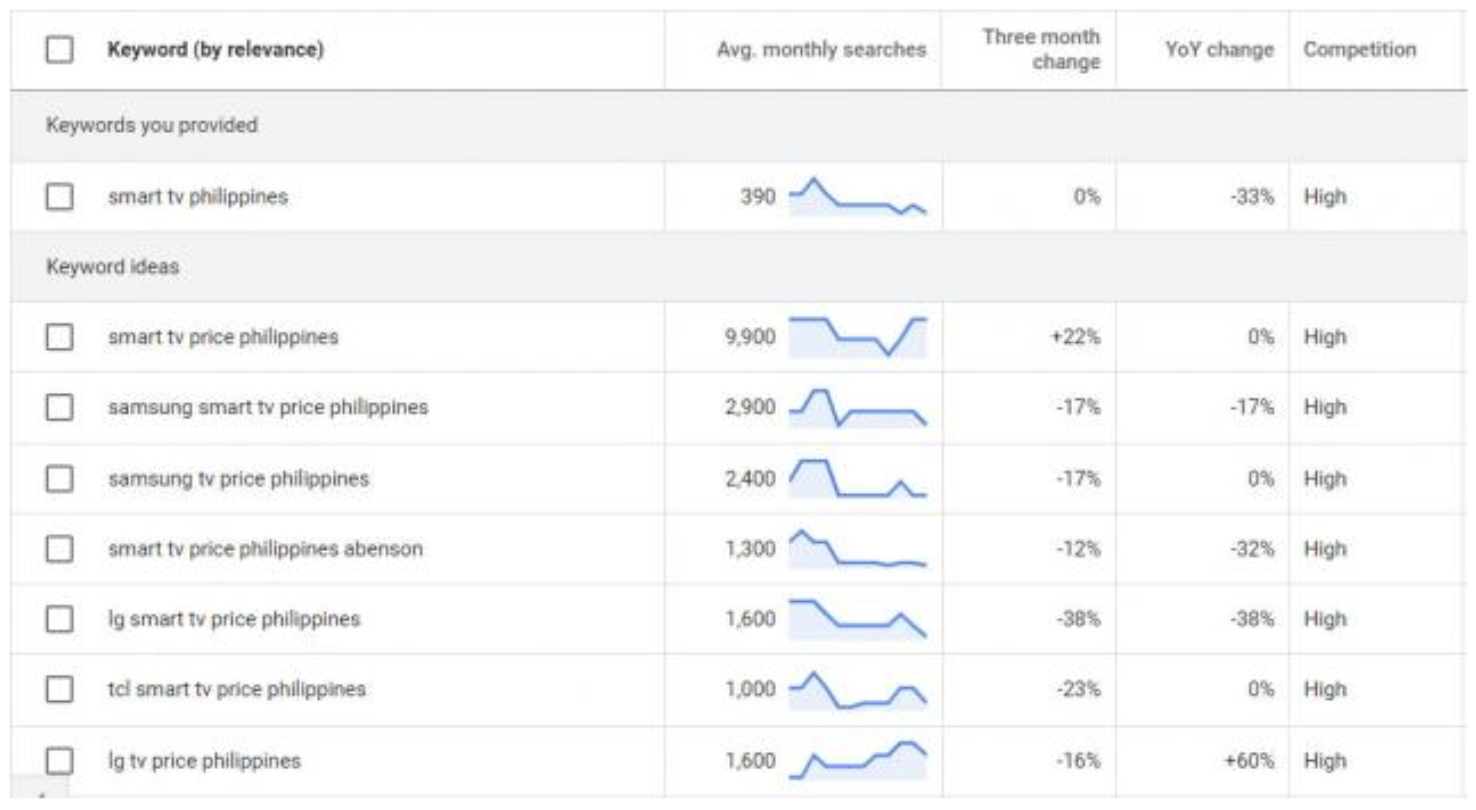Click keyword smart tv price philippines abenson

point(265,549)
